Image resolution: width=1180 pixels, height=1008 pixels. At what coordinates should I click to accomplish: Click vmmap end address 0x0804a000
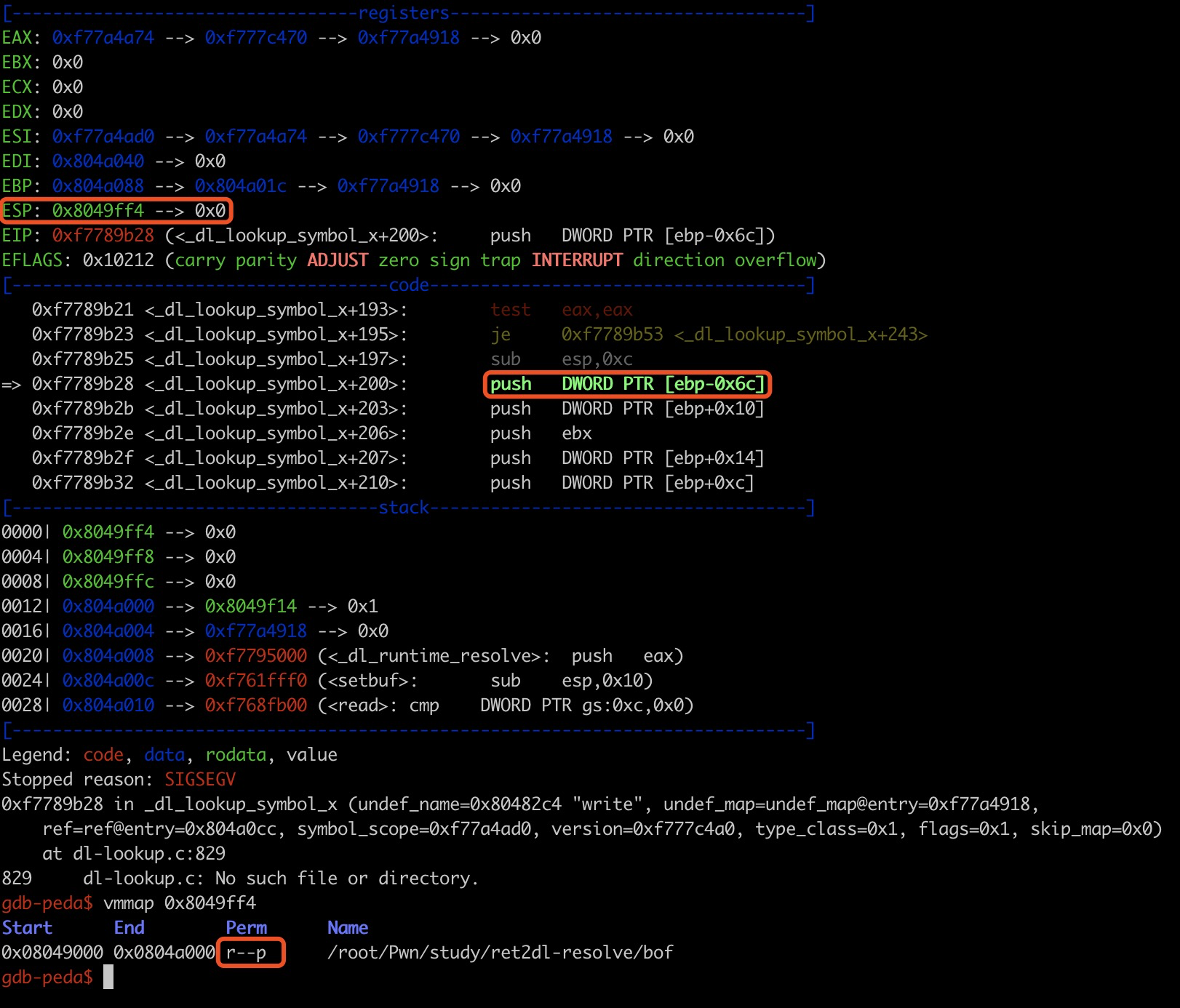tap(164, 953)
